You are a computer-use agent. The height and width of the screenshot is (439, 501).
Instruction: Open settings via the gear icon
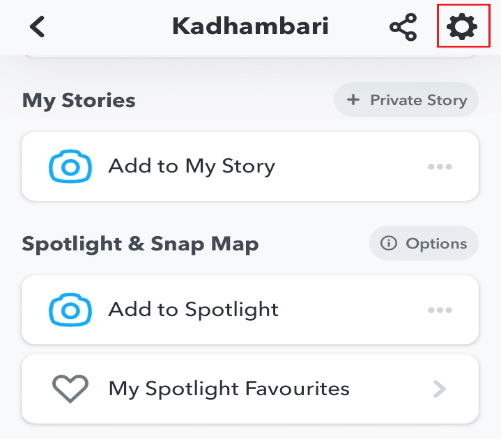point(462,26)
